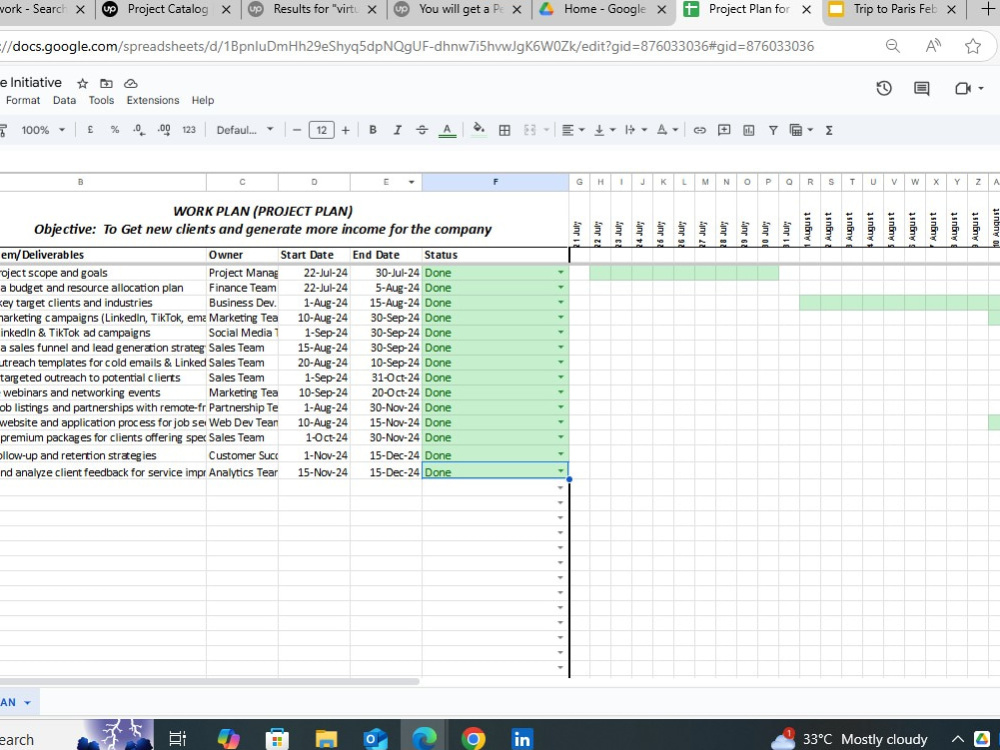Open the Help menu
Image resolution: width=1000 pixels, height=750 pixels.
[203, 100]
